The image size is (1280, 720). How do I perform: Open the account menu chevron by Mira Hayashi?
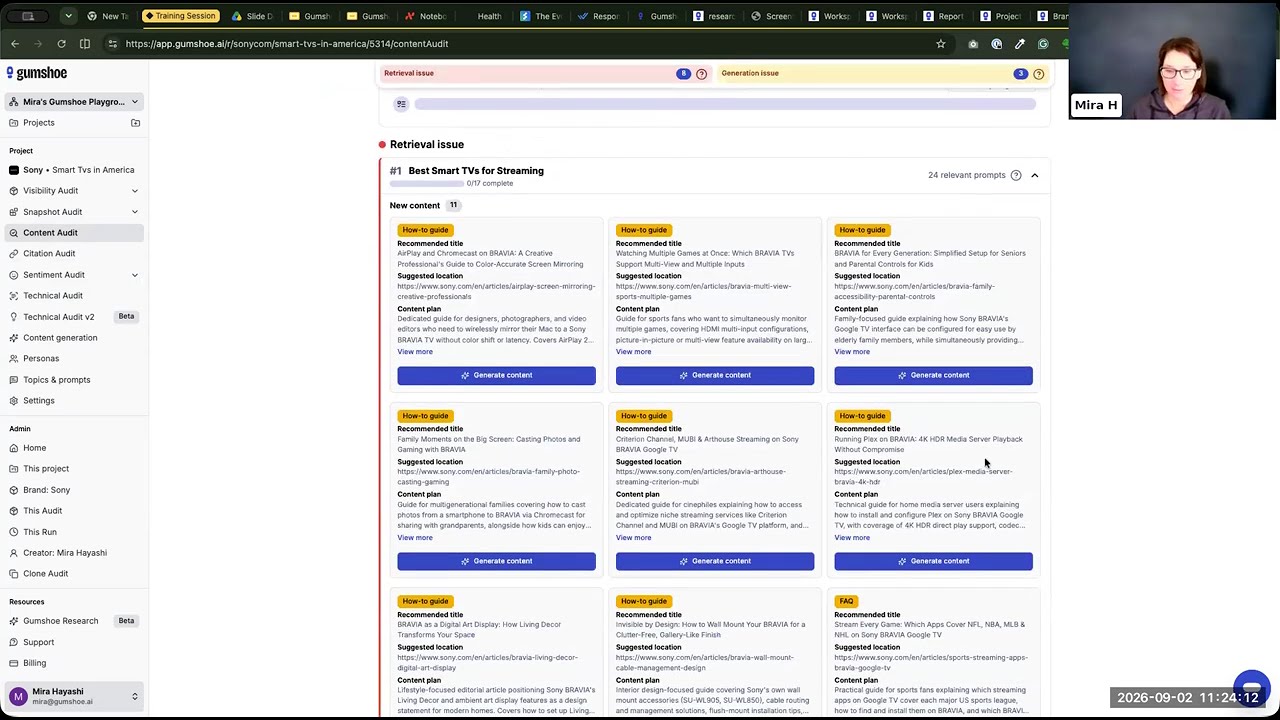135,696
